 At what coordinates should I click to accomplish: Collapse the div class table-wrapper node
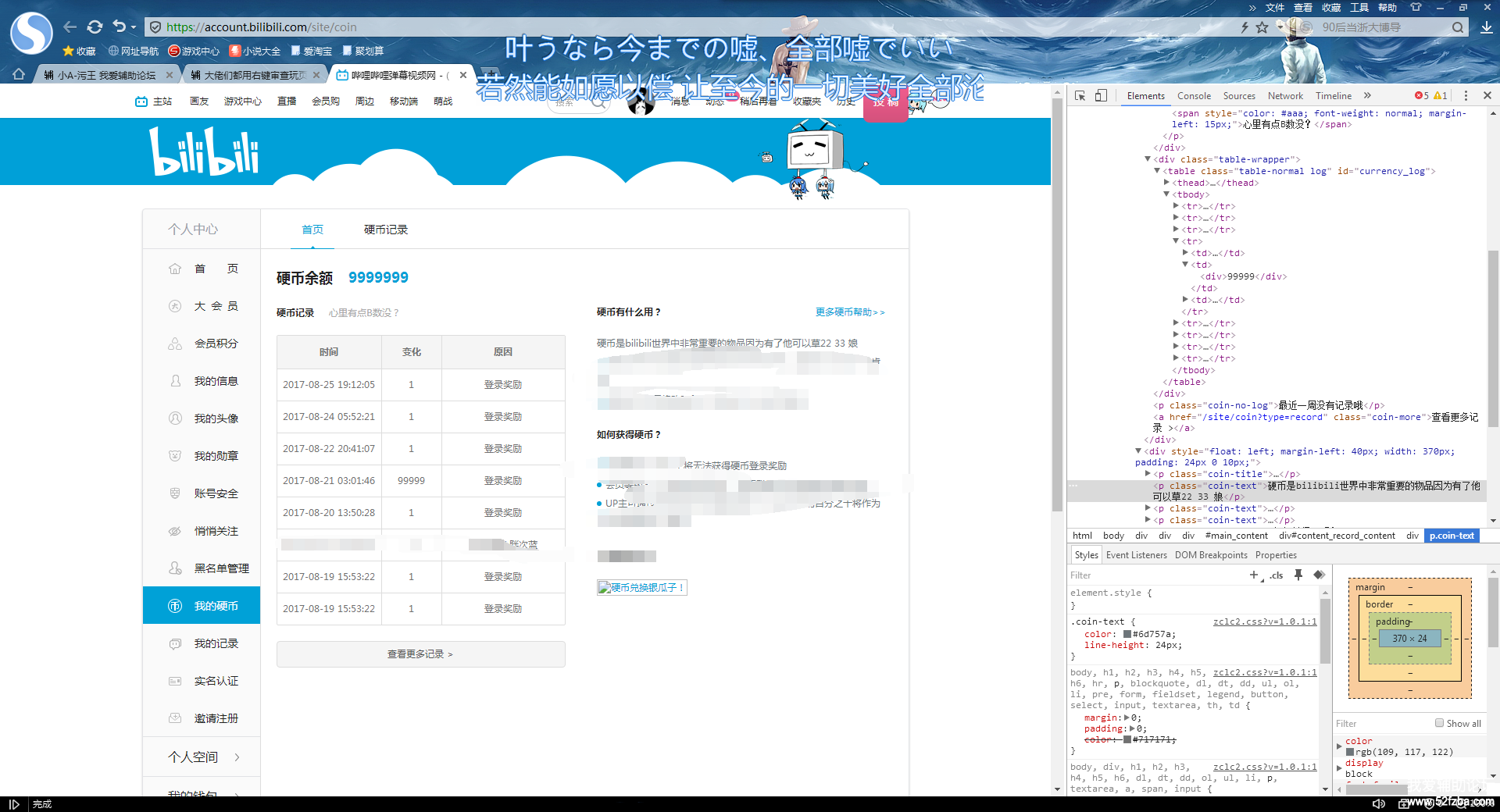pos(1148,159)
